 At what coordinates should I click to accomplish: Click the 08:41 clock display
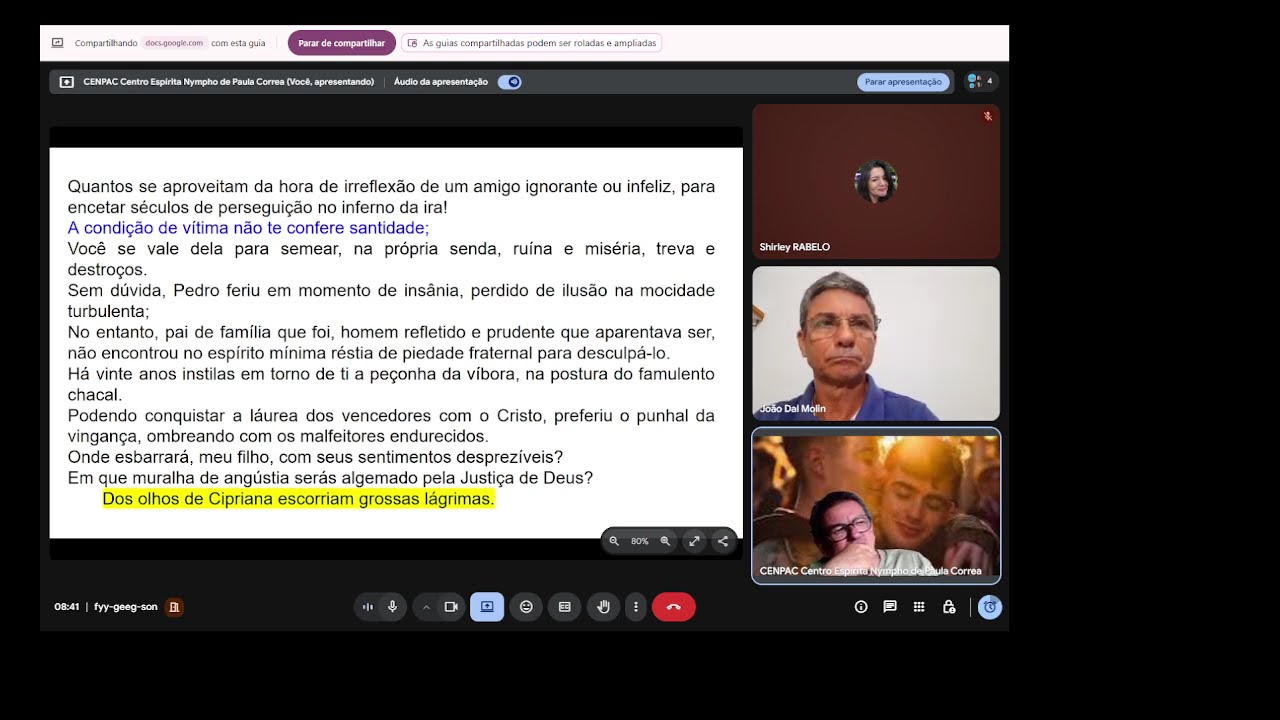(67, 607)
